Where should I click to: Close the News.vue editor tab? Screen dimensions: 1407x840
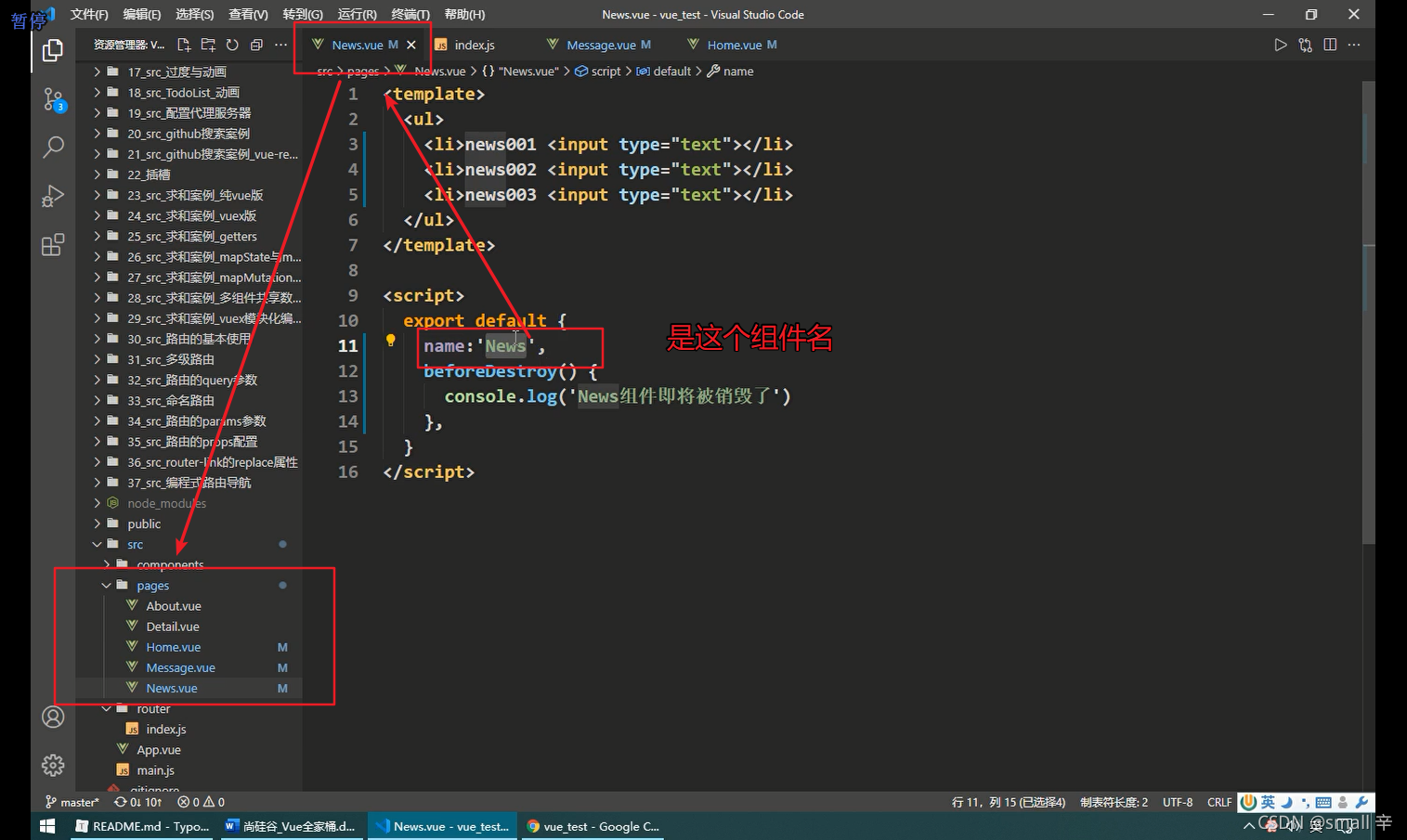click(410, 45)
